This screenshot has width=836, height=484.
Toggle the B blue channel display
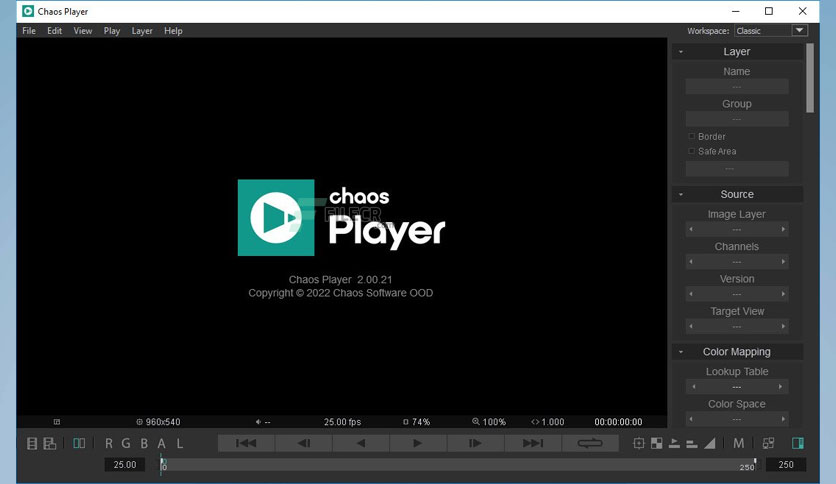click(x=144, y=443)
